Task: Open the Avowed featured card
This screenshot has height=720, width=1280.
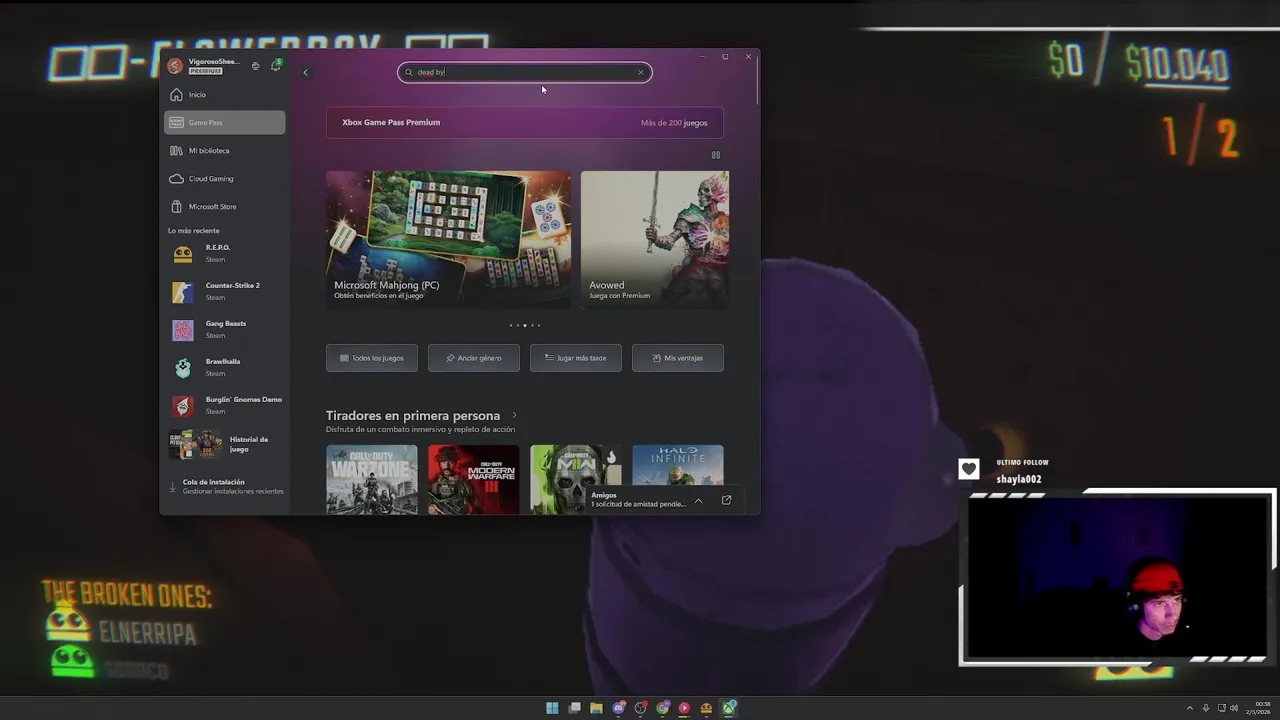Action: (655, 238)
